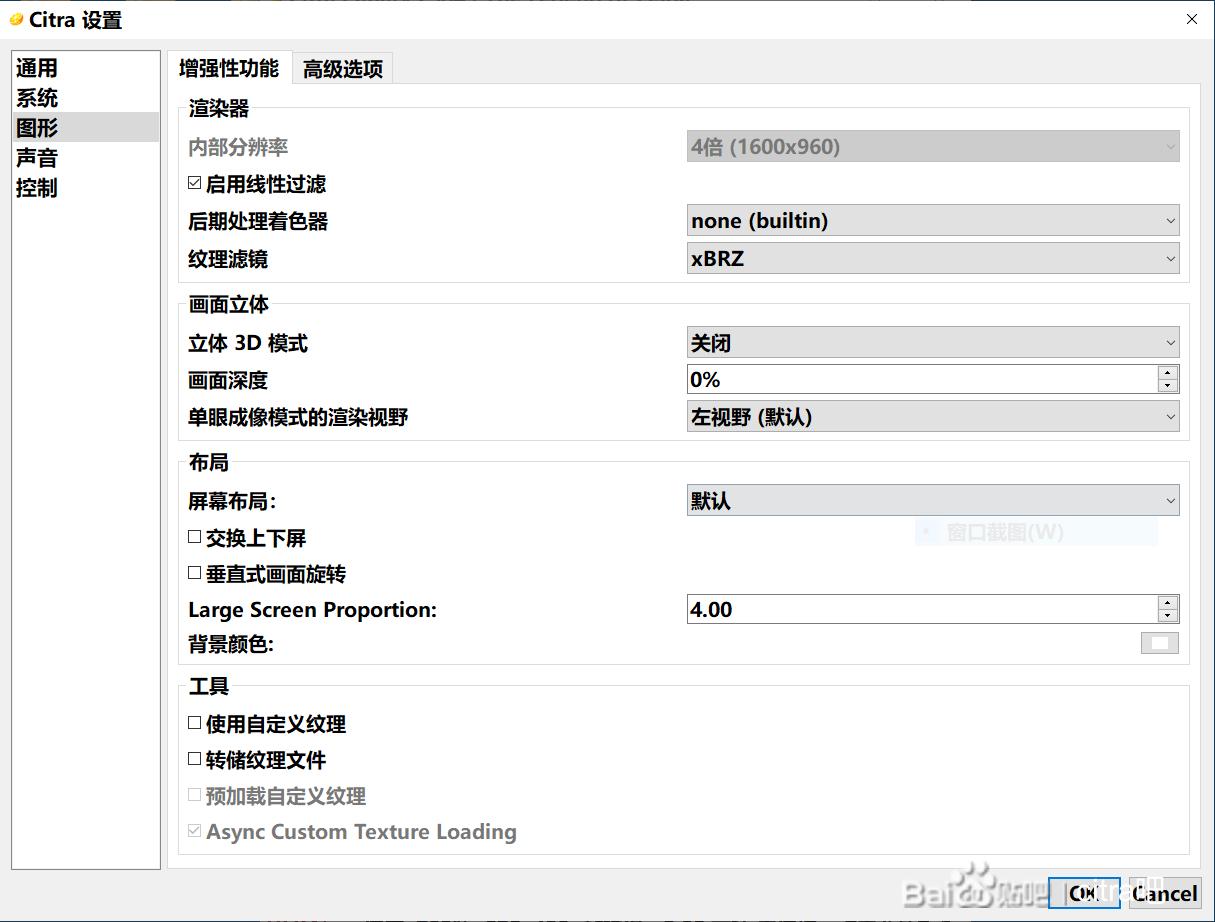The height and width of the screenshot is (922, 1215).
Task: Decrease 画面深度 with the down arrow
Action: [x=1167, y=386]
